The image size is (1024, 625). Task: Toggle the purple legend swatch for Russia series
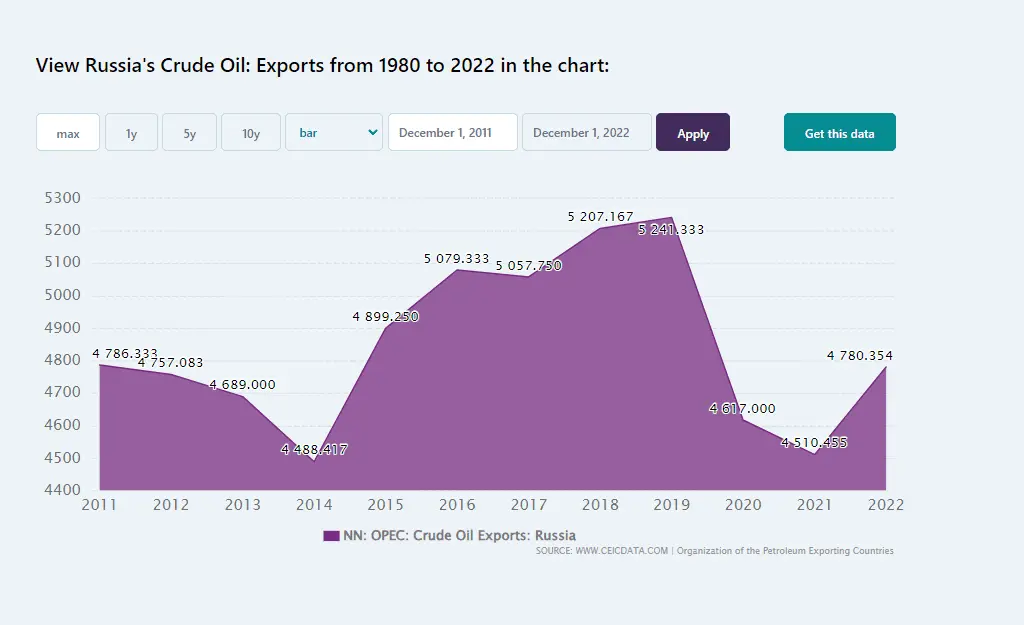click(x=331, y=536)
